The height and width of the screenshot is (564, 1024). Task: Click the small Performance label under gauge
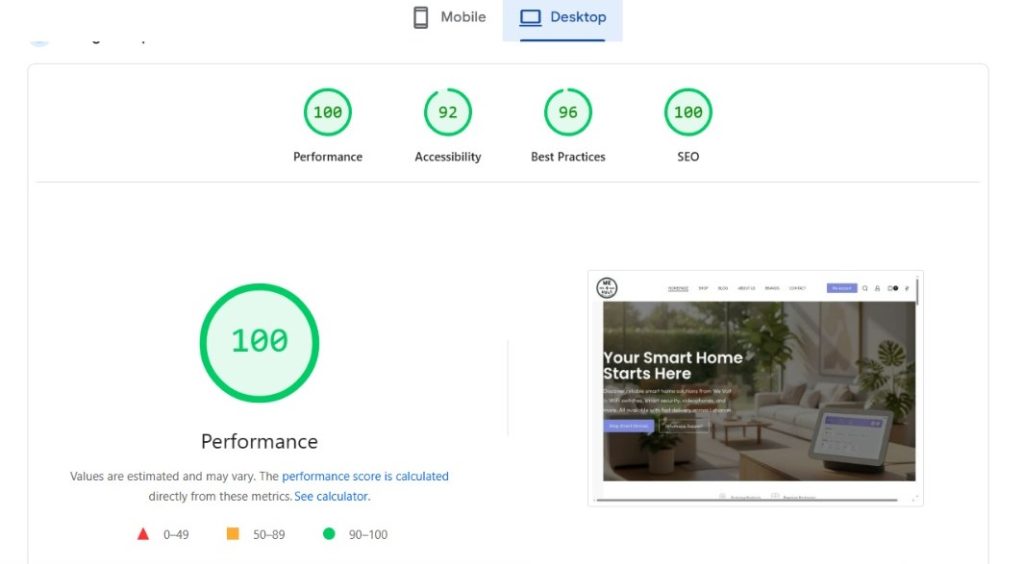click(x=328, y=157)
